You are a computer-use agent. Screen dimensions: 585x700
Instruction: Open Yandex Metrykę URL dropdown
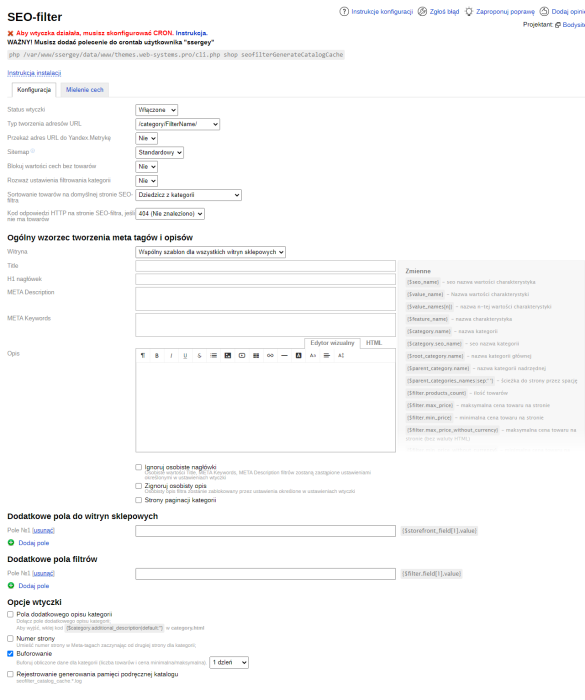click(x=146, y=138)
